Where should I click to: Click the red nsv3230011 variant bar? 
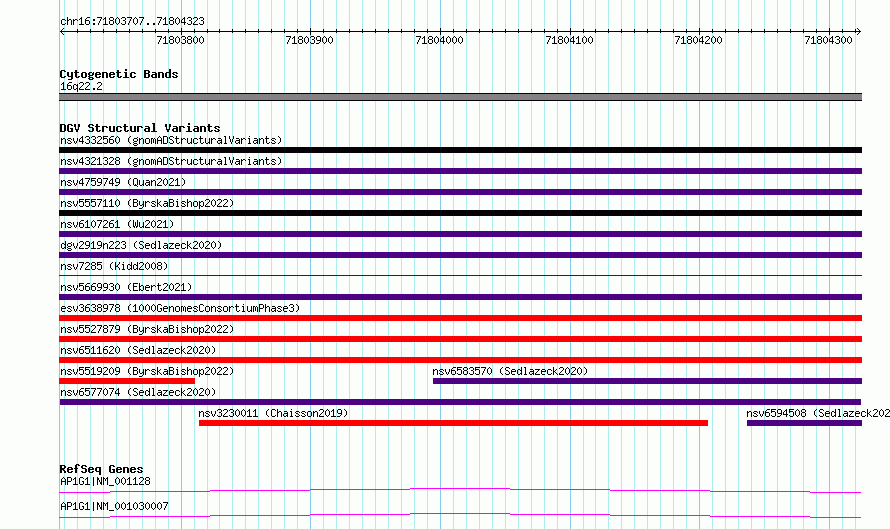pos(454,423)
